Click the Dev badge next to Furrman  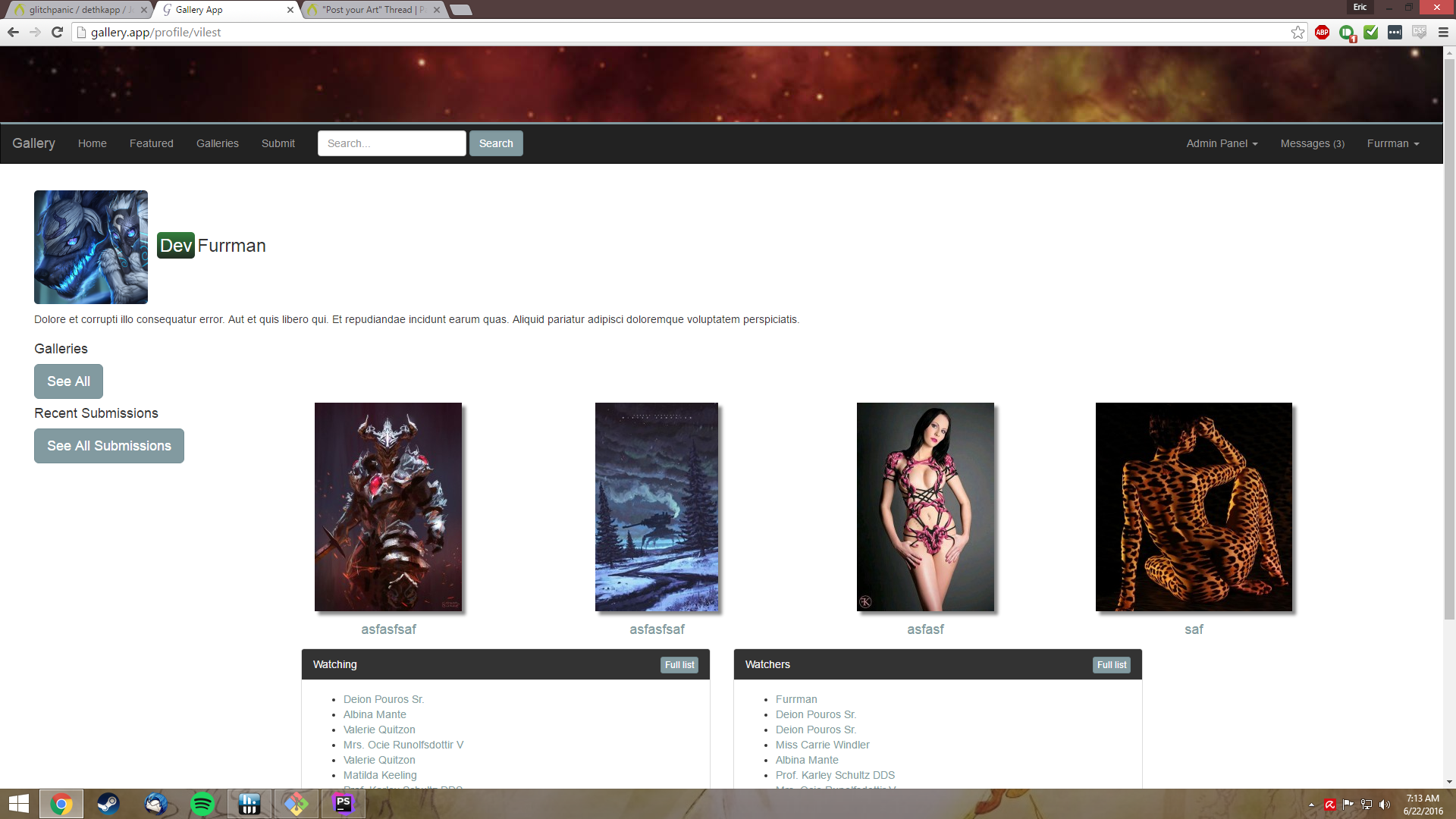tap(176, 246)
